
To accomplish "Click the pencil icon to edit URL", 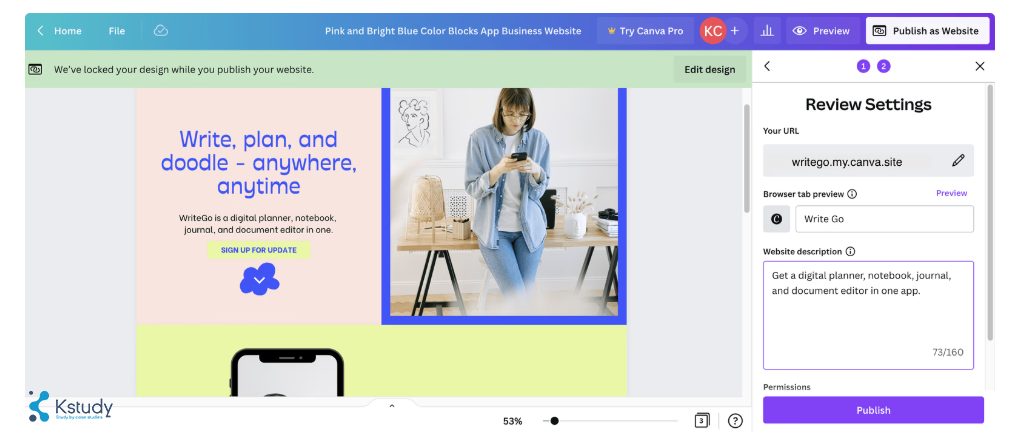I will (x=957, y=160).
